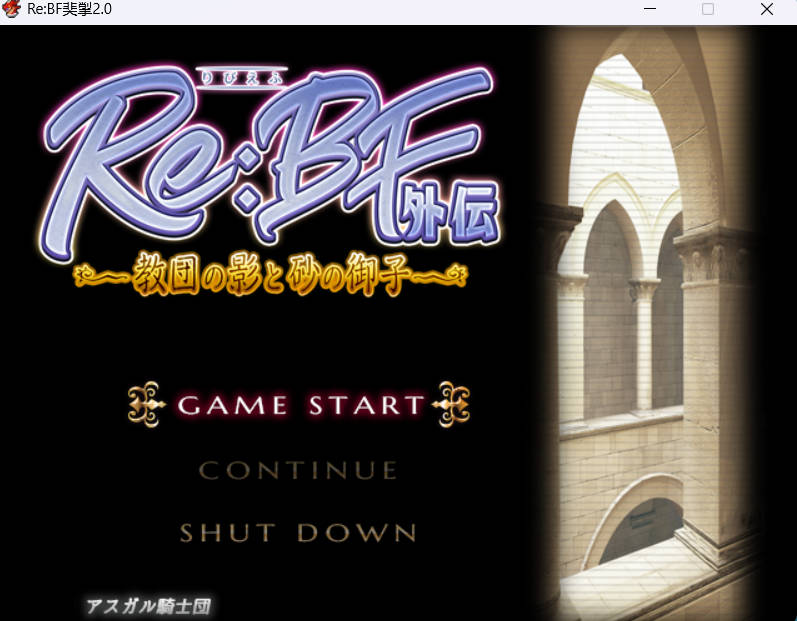
Task: Select SHUT DOWN to exit the game
Action: point(298,533)
